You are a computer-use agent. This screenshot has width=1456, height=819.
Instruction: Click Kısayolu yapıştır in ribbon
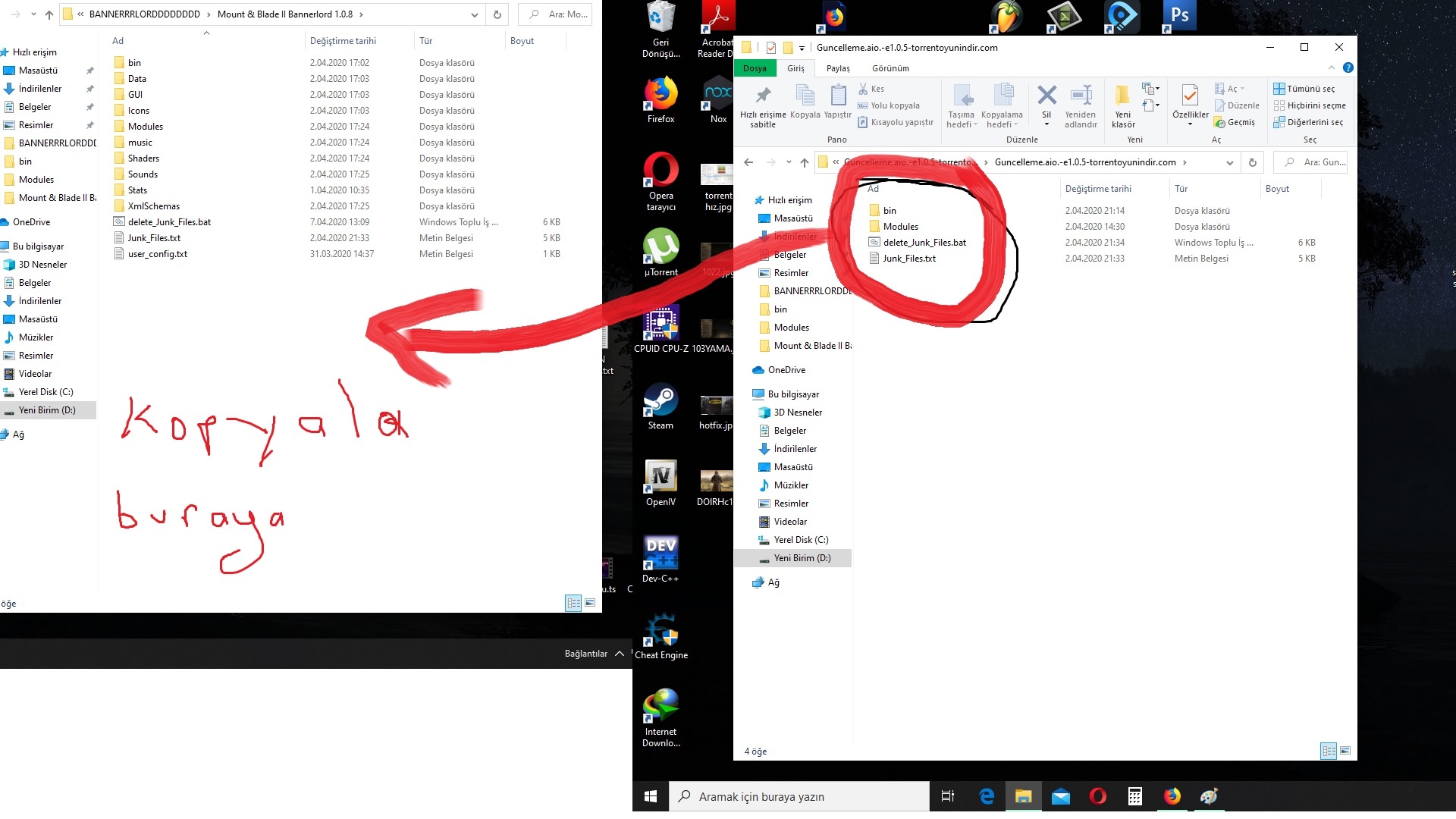point(896,122)
